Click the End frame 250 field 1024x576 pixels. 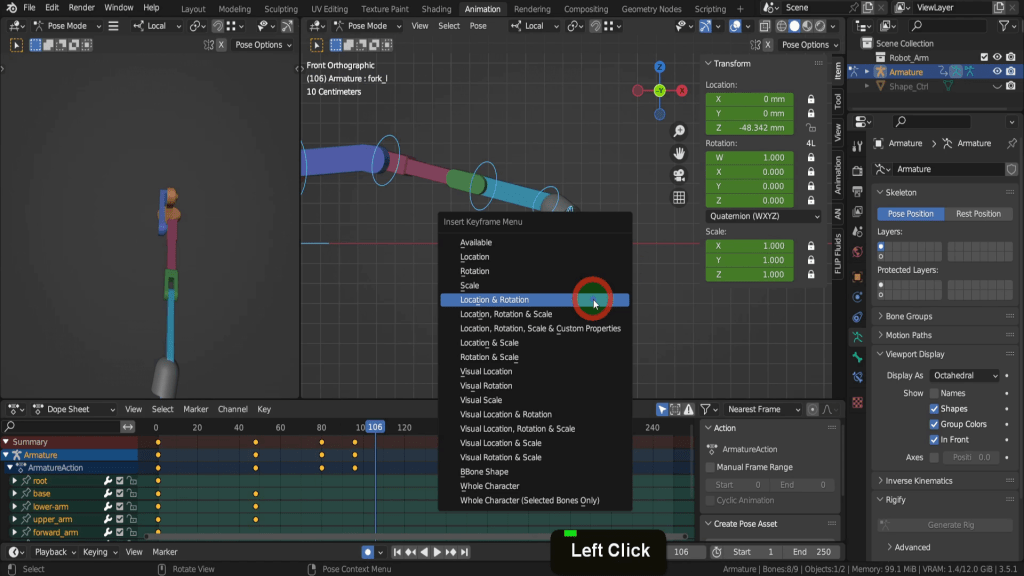(812, 552)
